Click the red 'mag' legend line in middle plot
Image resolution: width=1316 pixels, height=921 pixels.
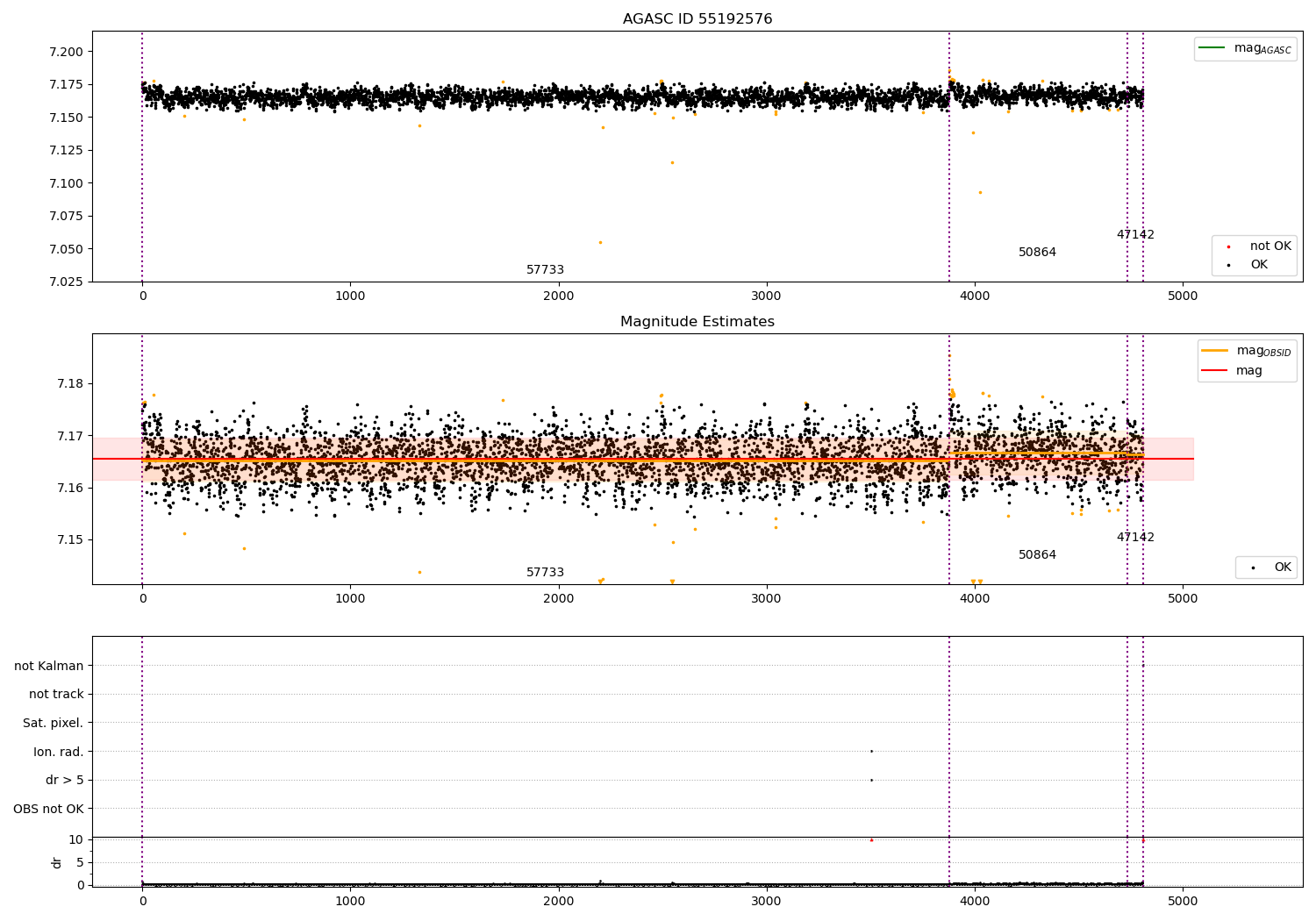1214,371
